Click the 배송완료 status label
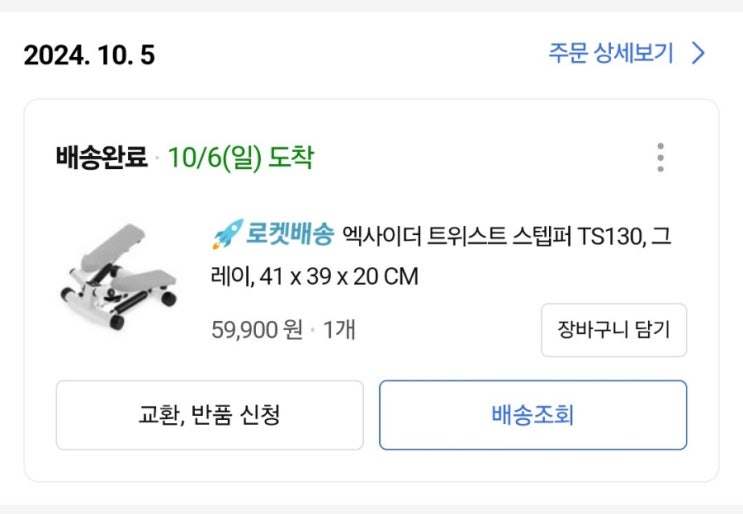This screenshot has width=743, height=514. coord(101,158)
